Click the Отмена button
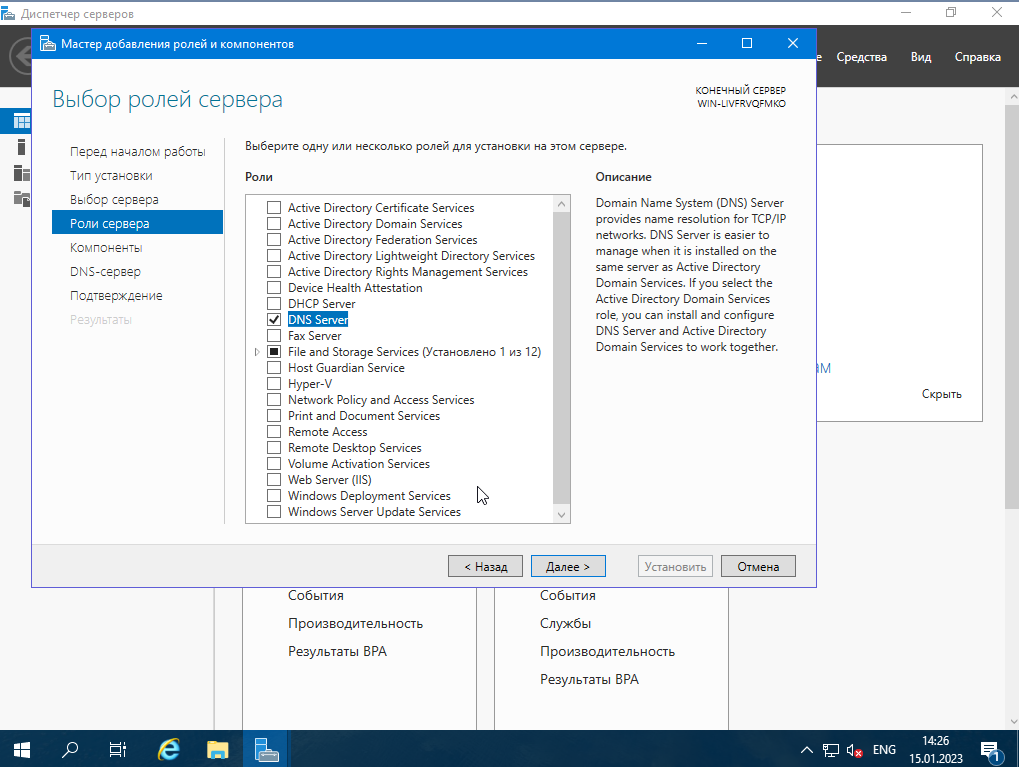 click(x=758, y=566)
